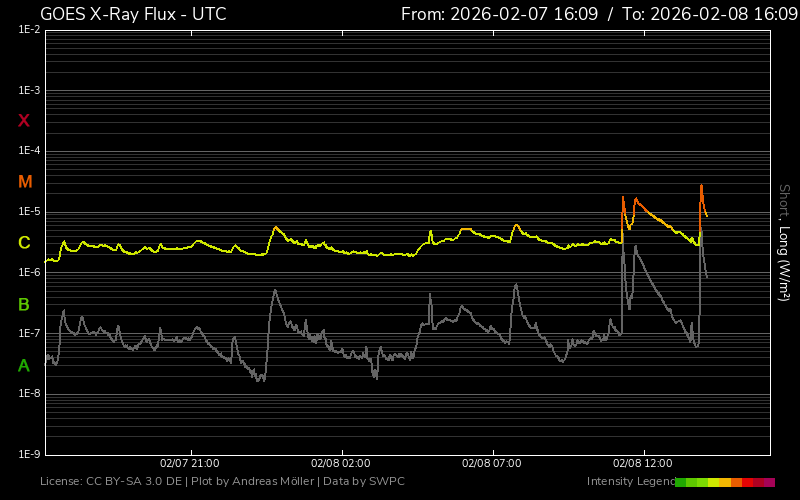Select the 02/08 12:00 time tick
The image size is (800, 500).
point(641,464)
